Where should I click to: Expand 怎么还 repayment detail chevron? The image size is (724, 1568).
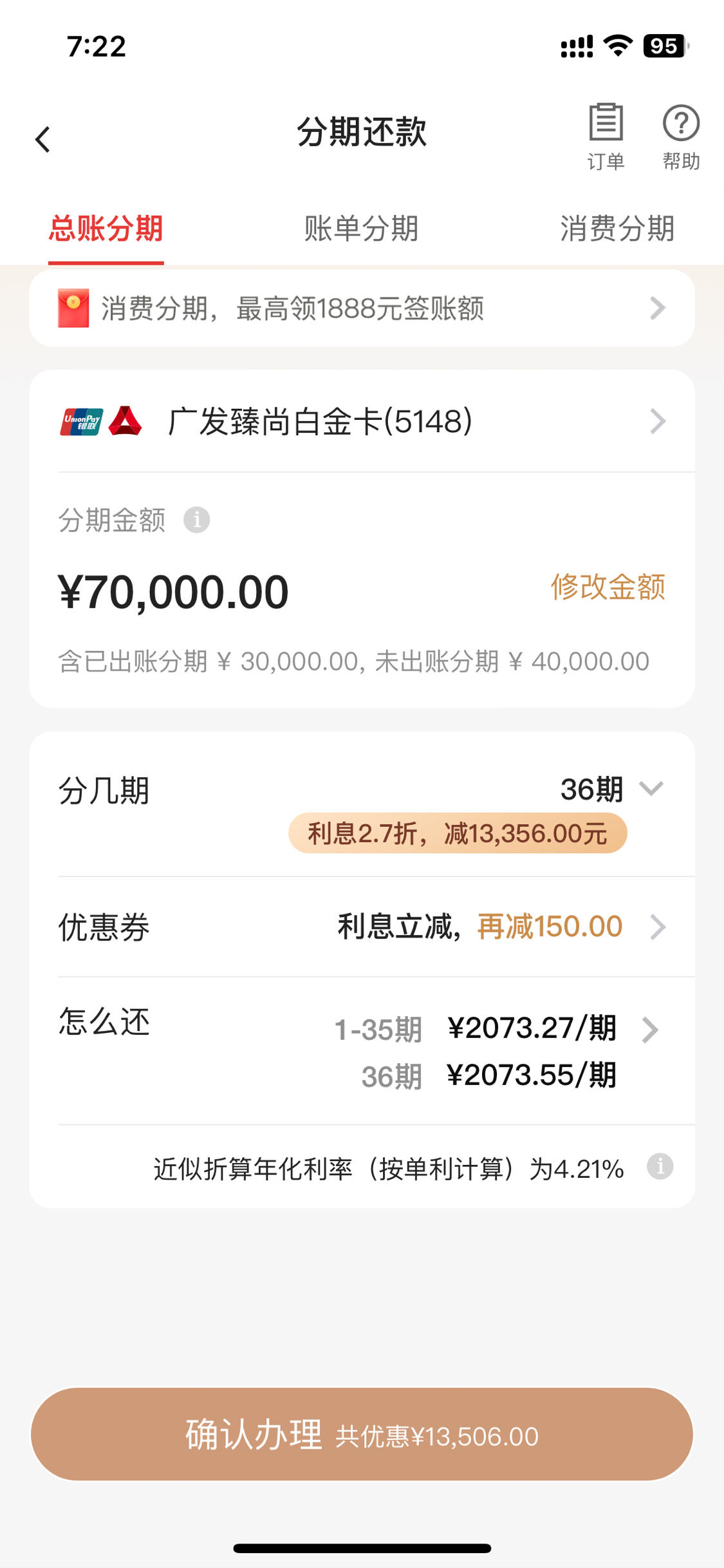pos(651,1030)
